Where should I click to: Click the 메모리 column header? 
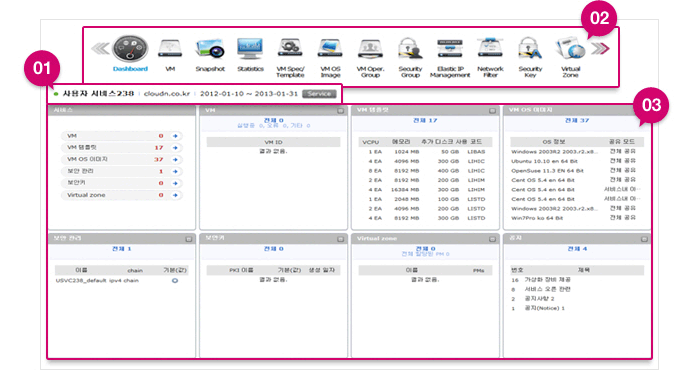pyautogui.click(x=401, y=142)
